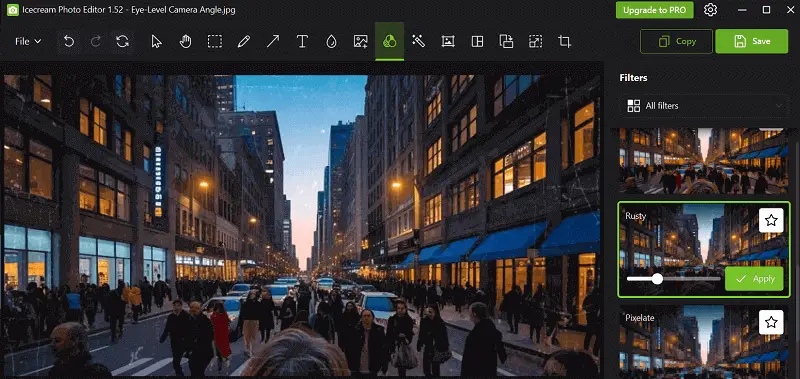Open the magic wand auto-enhance tool
Image resolution: width=800 pixels, height=379 pixels.
point(418,41)
